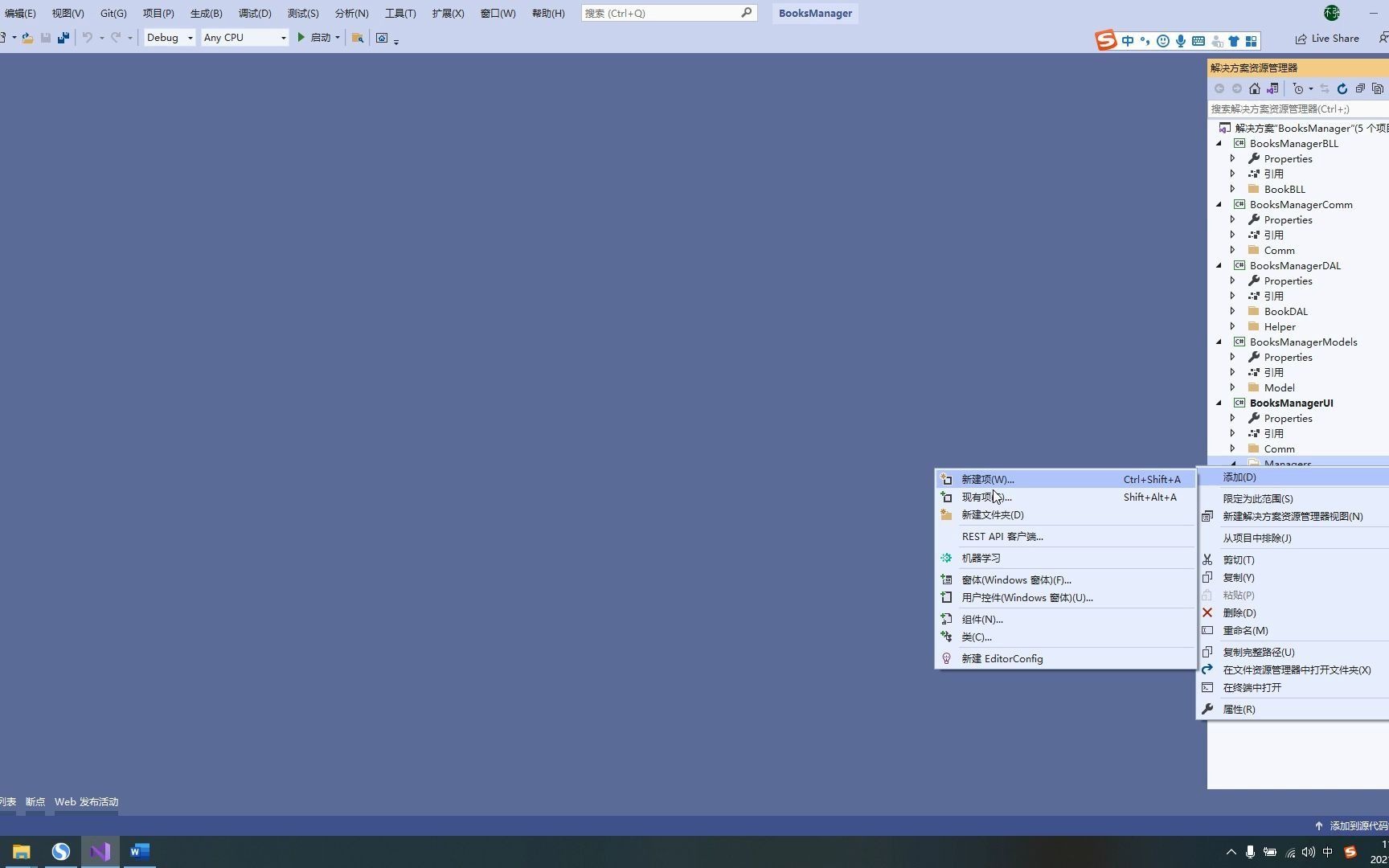1389x868 pixels.
Task: Open the 视图(V) menu
Action: click(x=68, y=13)
